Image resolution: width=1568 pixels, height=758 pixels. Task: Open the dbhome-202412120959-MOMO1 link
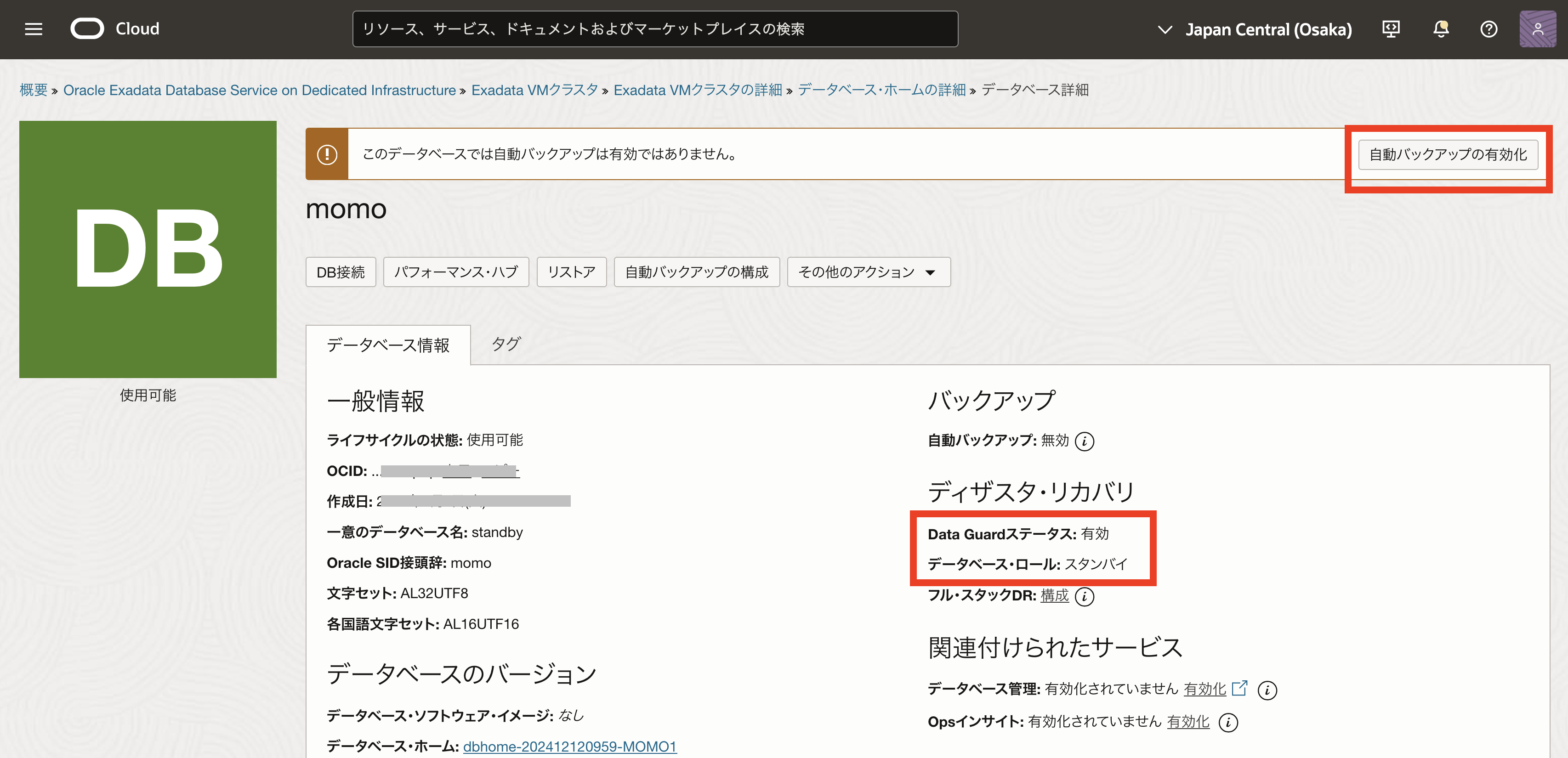click(x=569, y=747)
